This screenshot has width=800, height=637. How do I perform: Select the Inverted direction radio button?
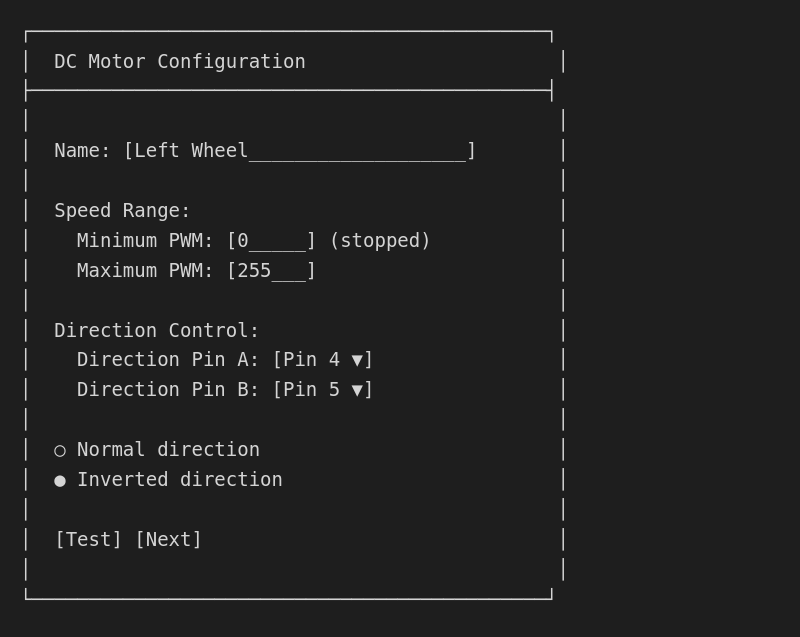(x=60, y=479)
